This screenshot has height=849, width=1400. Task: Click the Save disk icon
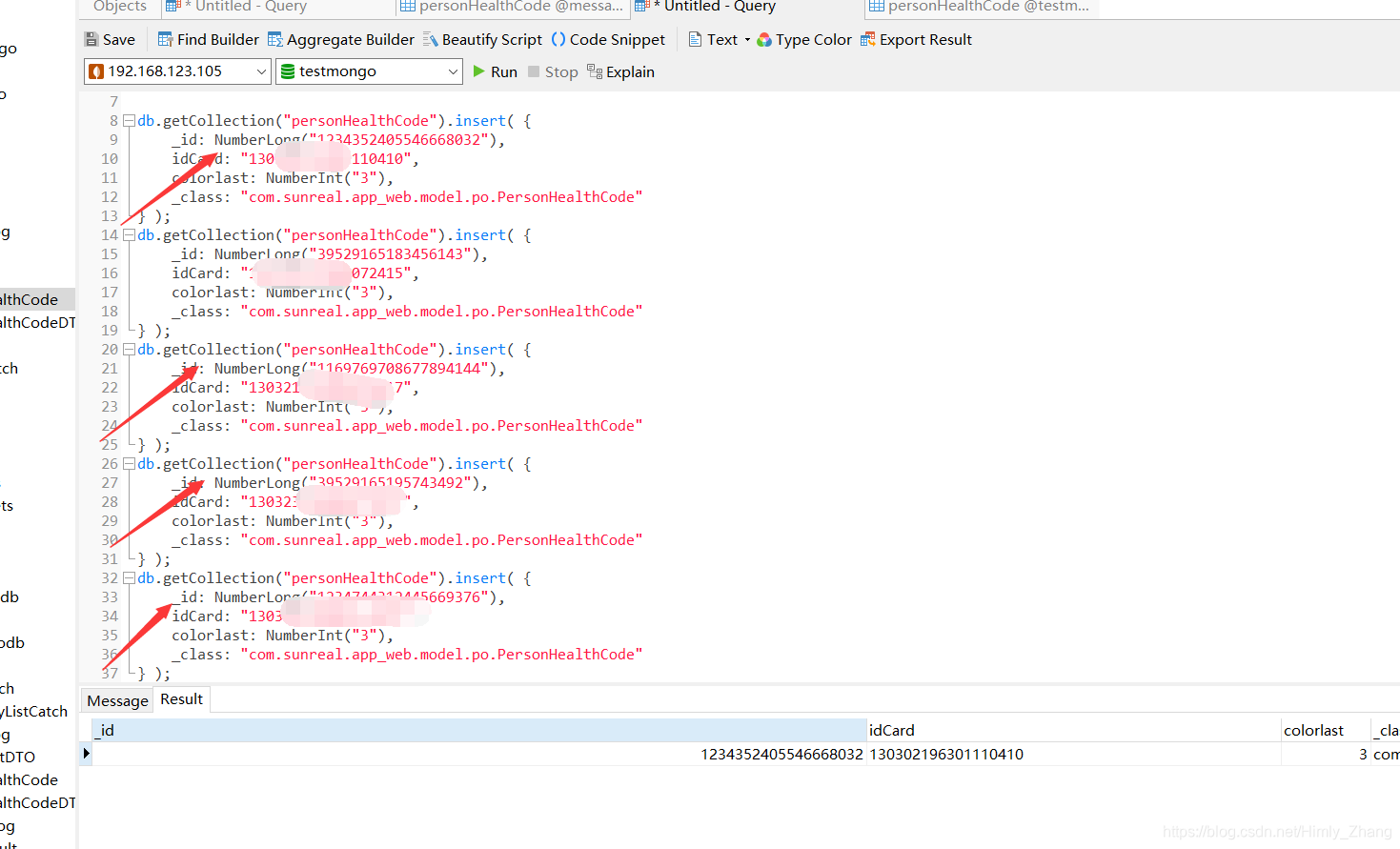[91, 39]
